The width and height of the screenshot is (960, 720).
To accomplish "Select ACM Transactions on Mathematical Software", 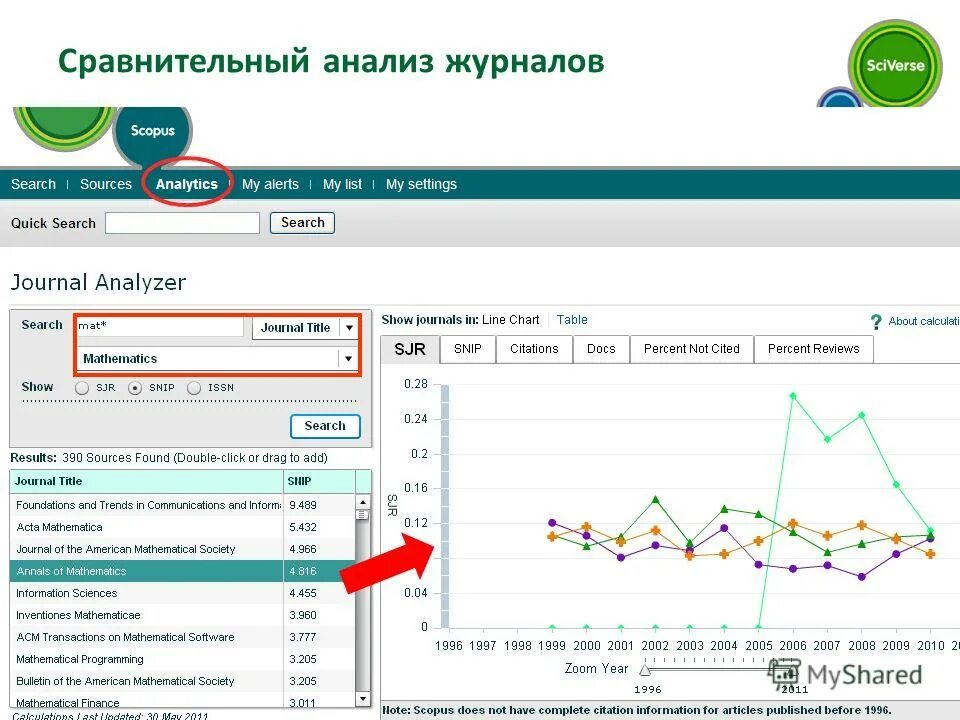I will point(182,637).
